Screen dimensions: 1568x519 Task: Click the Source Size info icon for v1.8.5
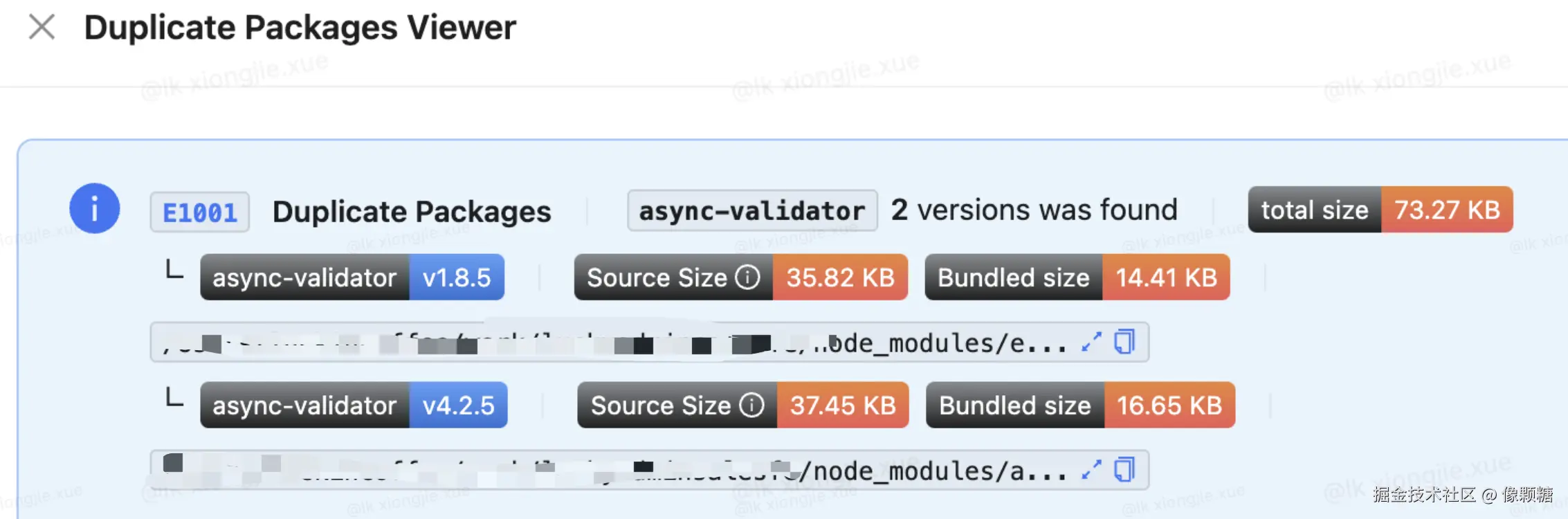coord(747,277)
